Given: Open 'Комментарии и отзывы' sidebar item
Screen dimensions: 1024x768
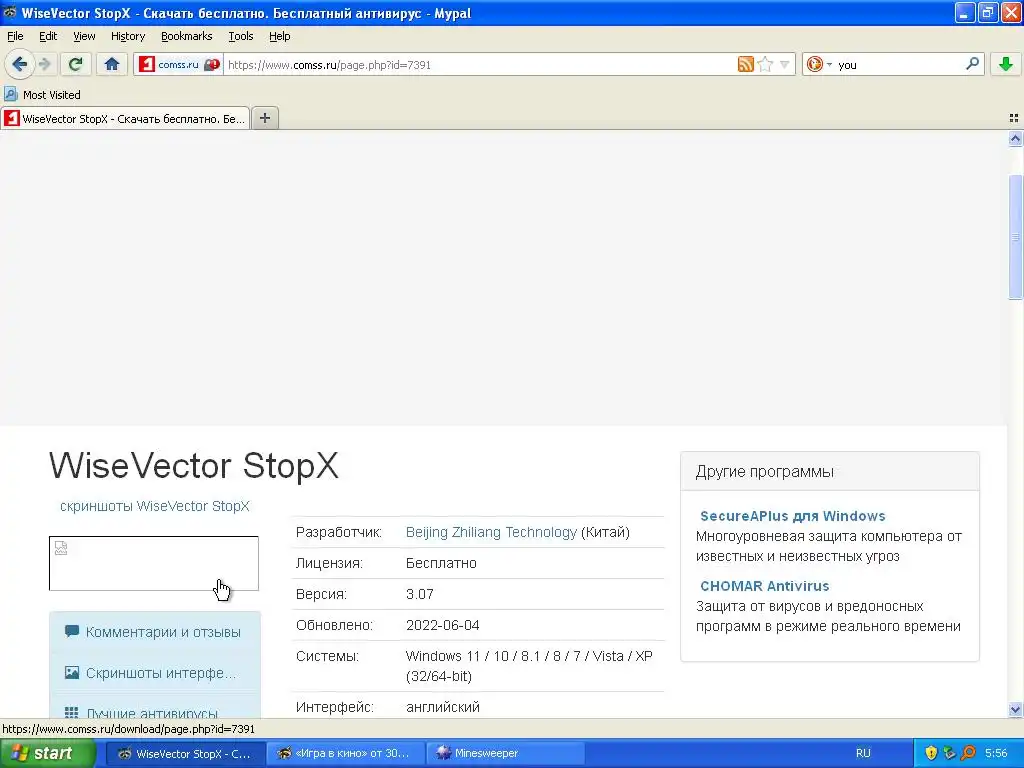Looking at the screenshot, I should 155,632.
